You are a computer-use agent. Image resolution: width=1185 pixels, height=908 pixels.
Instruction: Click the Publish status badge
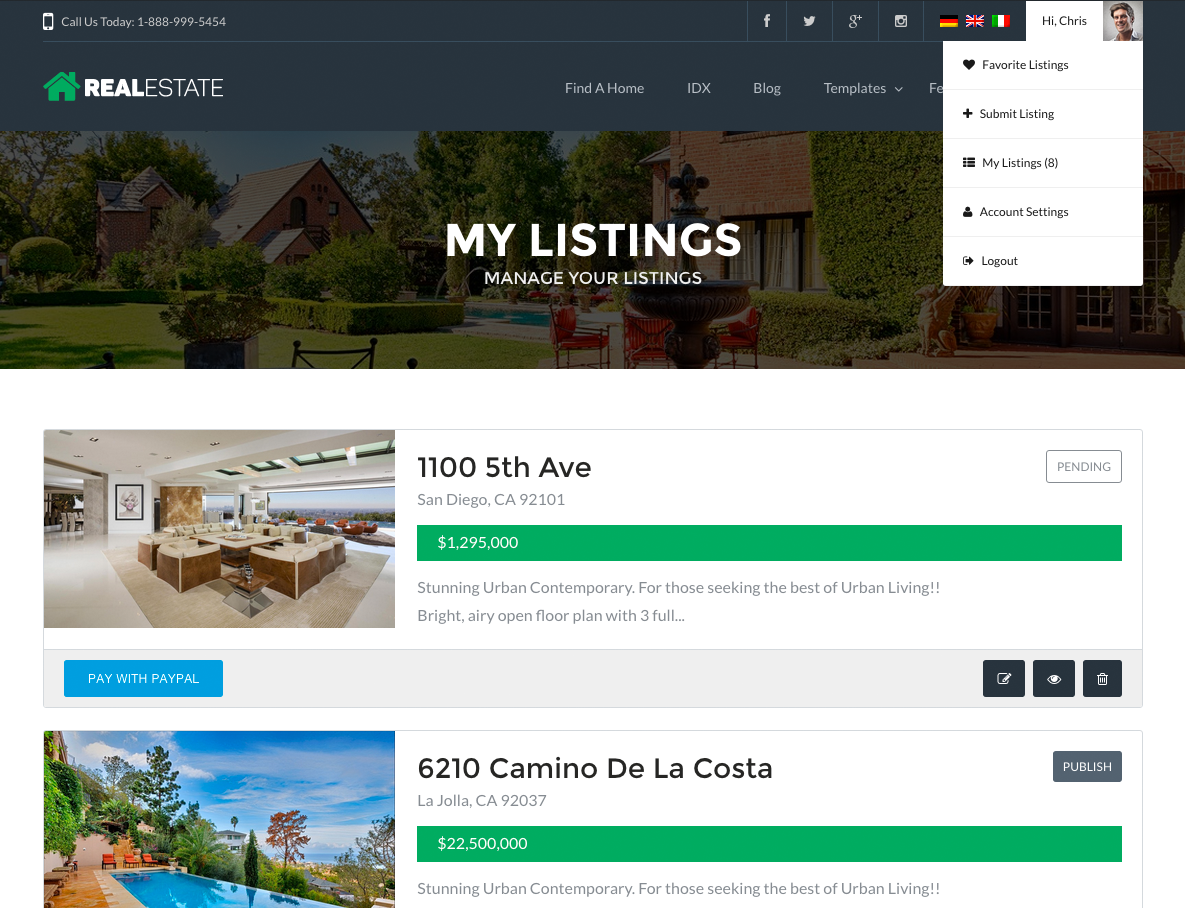point(1086,767)
